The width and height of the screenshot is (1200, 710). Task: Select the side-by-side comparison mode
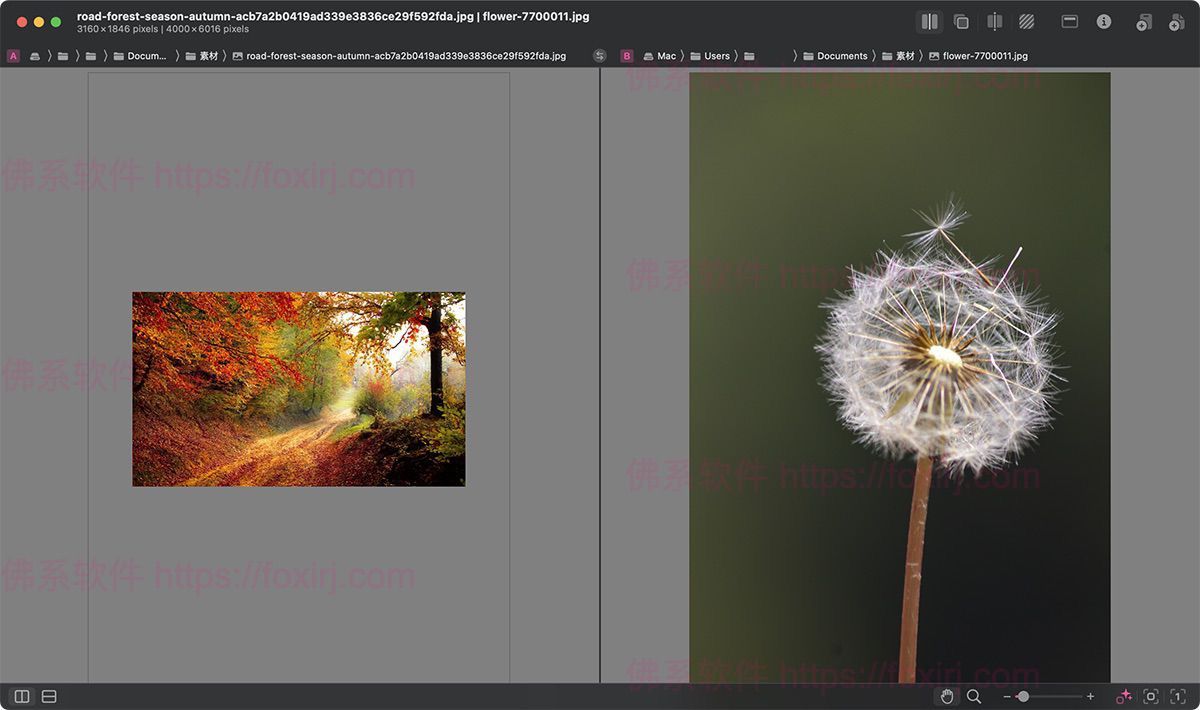click(x=929, y=21)
